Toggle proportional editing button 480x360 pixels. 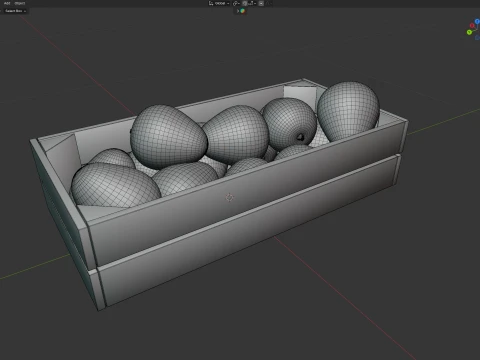pyautogui.click(x=261, y=3)
